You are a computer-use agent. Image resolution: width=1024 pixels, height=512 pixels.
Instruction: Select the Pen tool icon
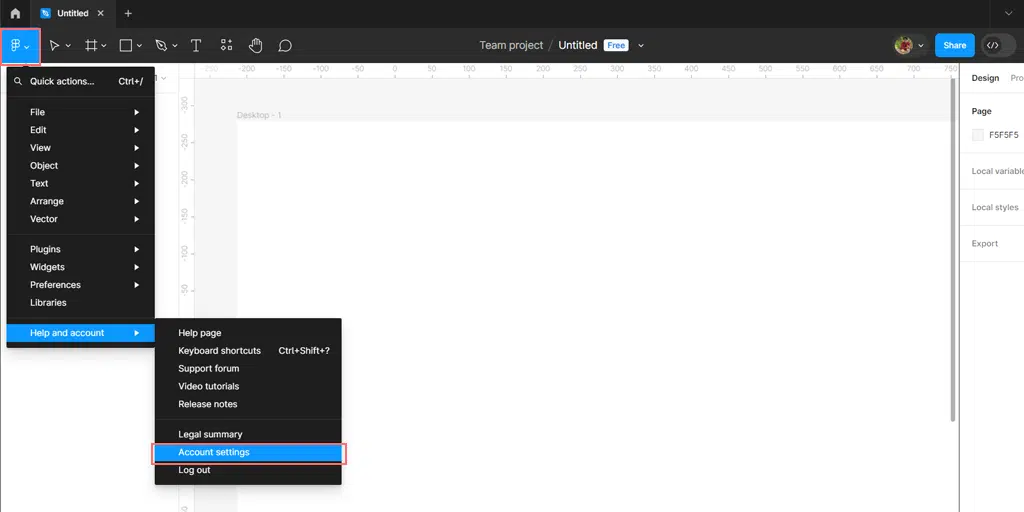pyautogui.click(x=161, y=46)
